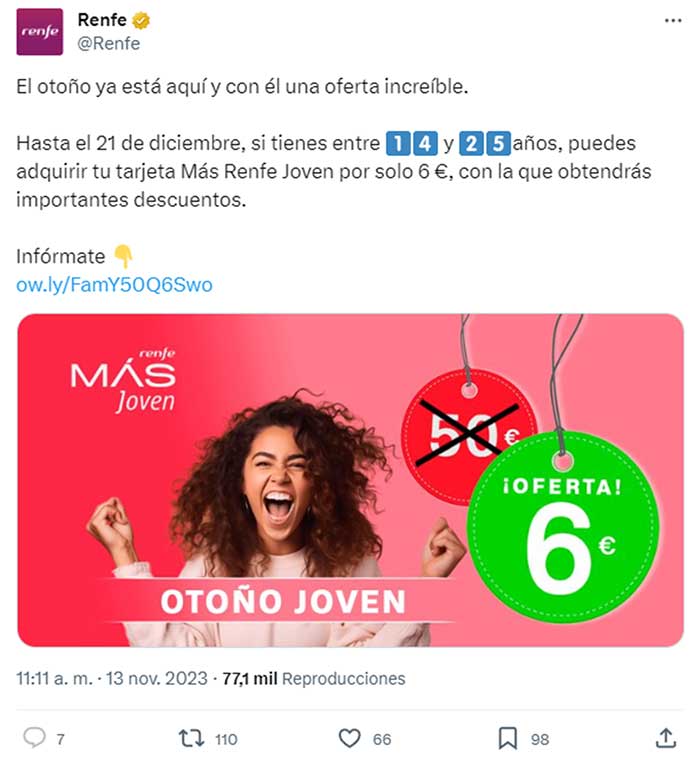Click the MÁS Joven logo in image
This screenshot has width=700, height=766.
click(123, 381)
